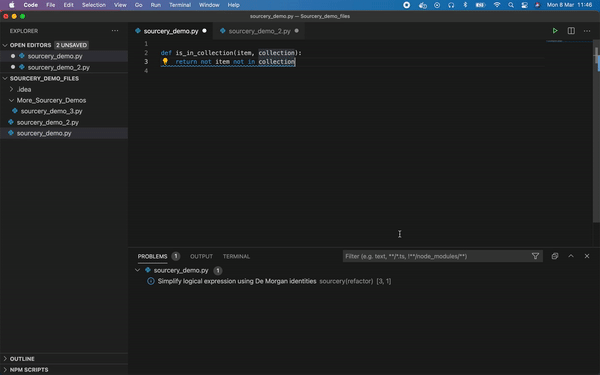Click the return statement on line 3
Viewport: 600px width, 375px height.
point(235,62)
